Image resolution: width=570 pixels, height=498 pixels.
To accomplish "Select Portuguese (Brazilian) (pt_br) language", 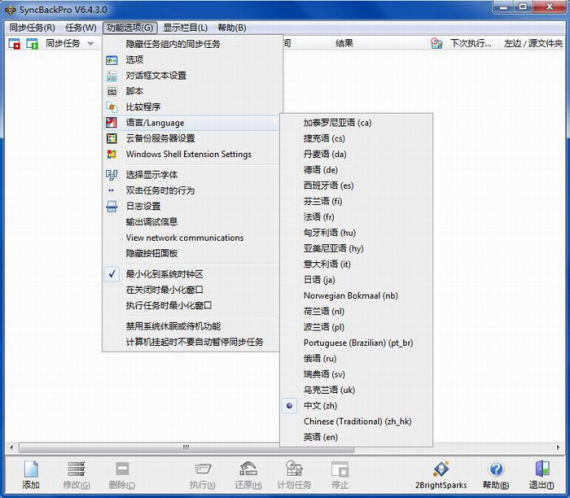I will coord(357,343).
